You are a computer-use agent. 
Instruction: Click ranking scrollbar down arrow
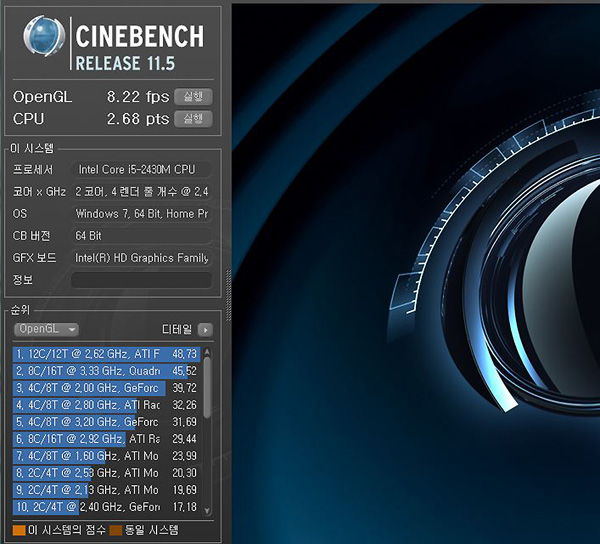click(207, 511)
